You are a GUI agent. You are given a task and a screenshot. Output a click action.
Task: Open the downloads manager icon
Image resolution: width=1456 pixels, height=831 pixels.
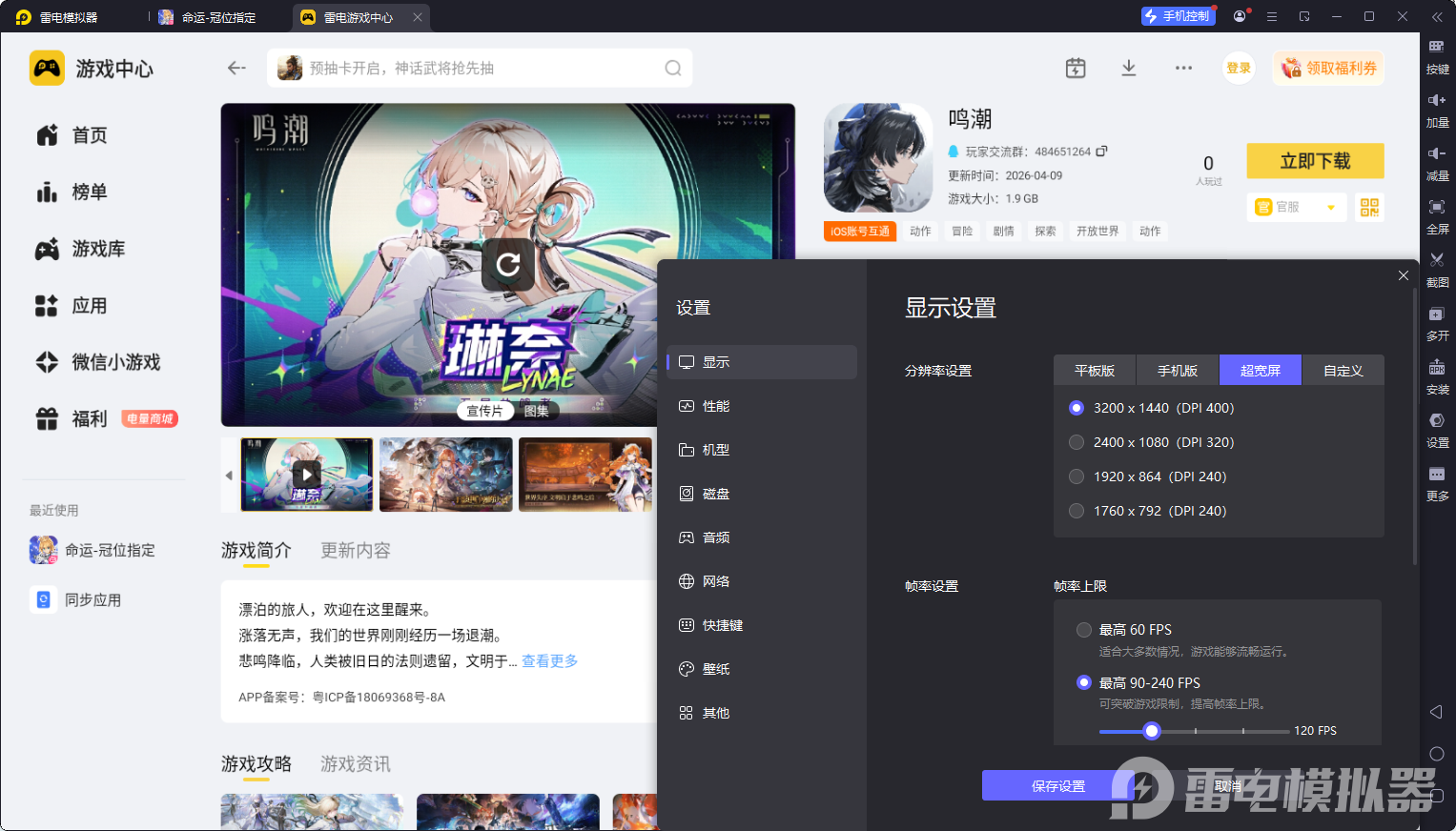click(x=1129, y=68)
